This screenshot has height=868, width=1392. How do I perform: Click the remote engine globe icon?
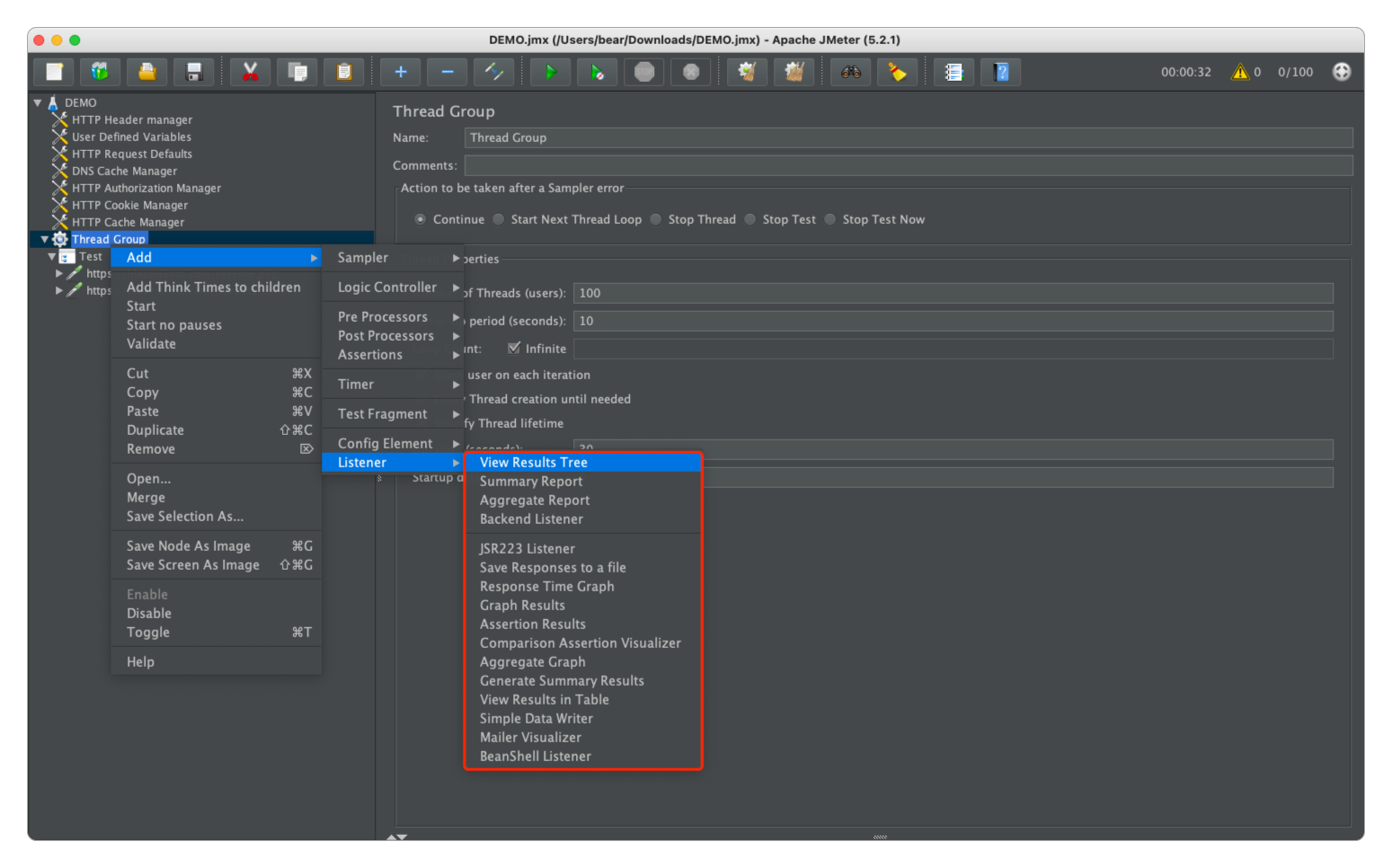[x=1342, y=72]
